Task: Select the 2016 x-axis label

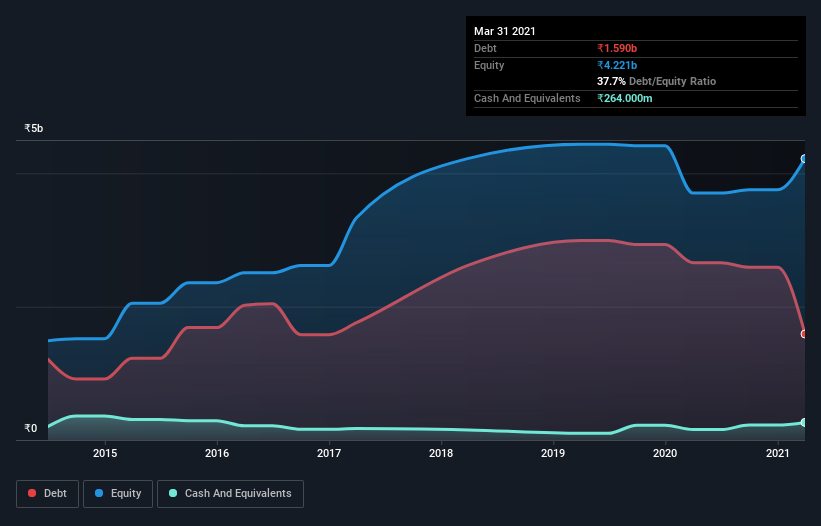Action: click(x=217, y=453)
